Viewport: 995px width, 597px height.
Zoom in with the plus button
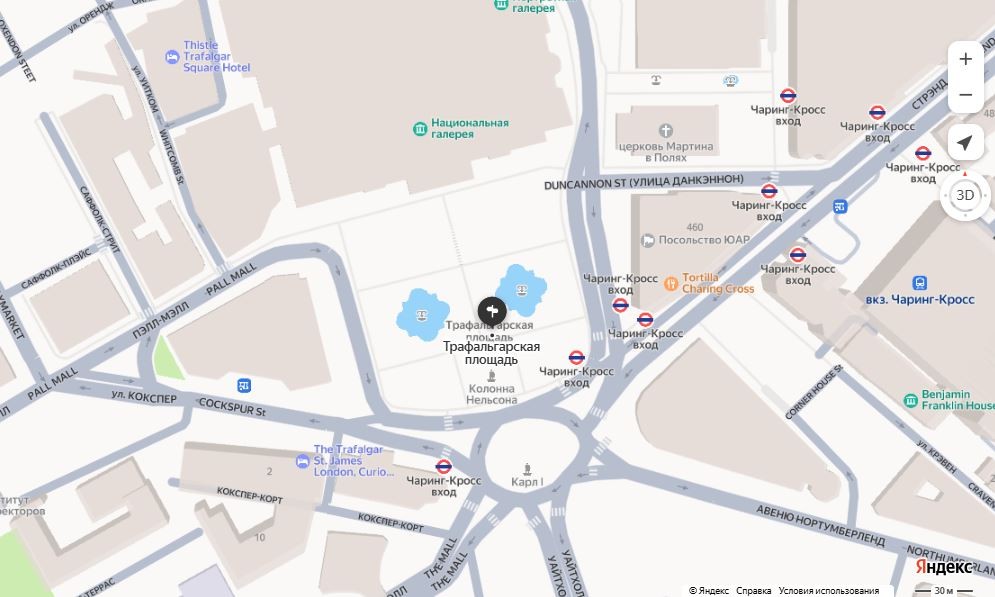point(965,59)
